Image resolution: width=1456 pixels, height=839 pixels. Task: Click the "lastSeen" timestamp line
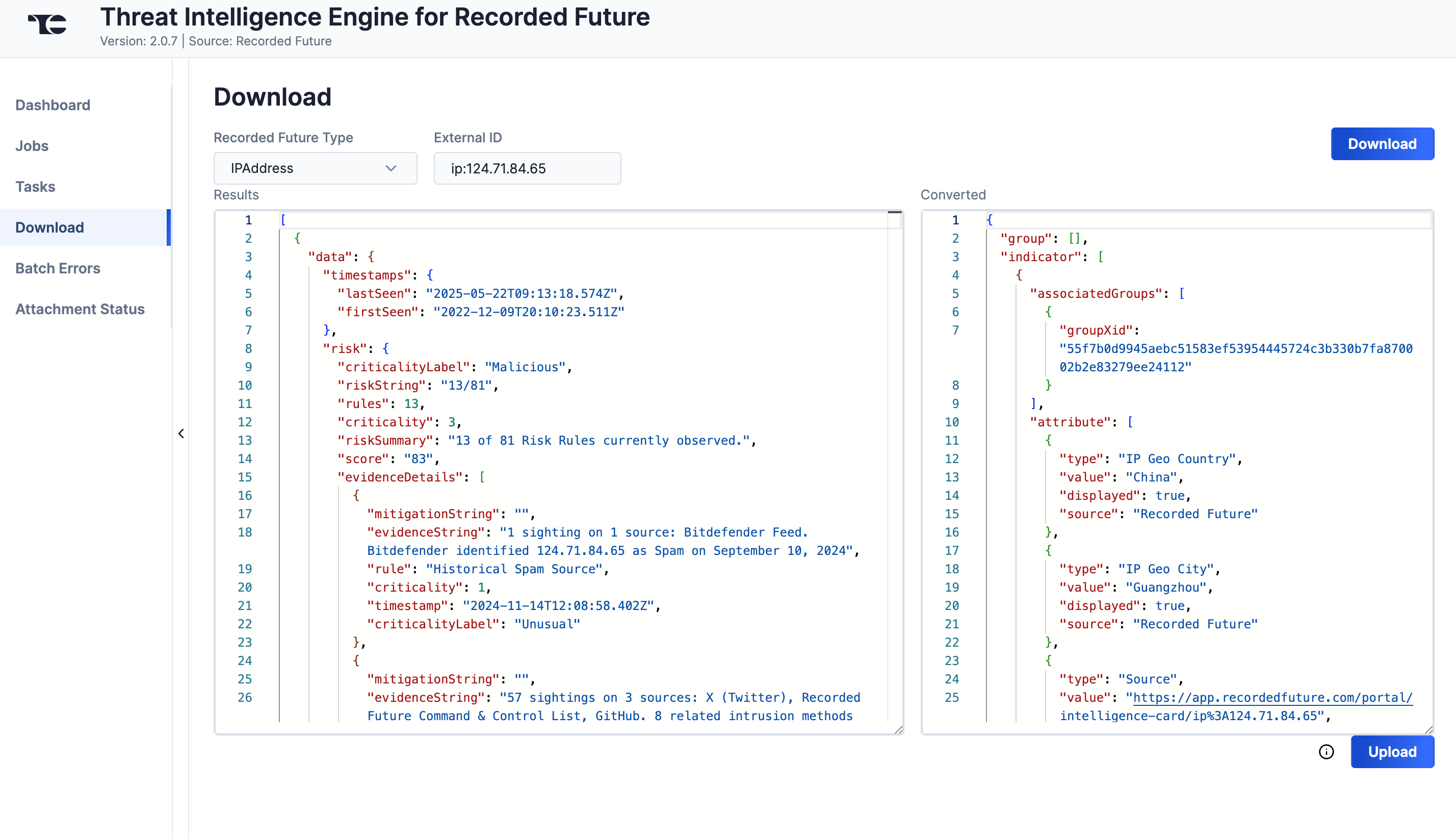(x=481, y=293)
